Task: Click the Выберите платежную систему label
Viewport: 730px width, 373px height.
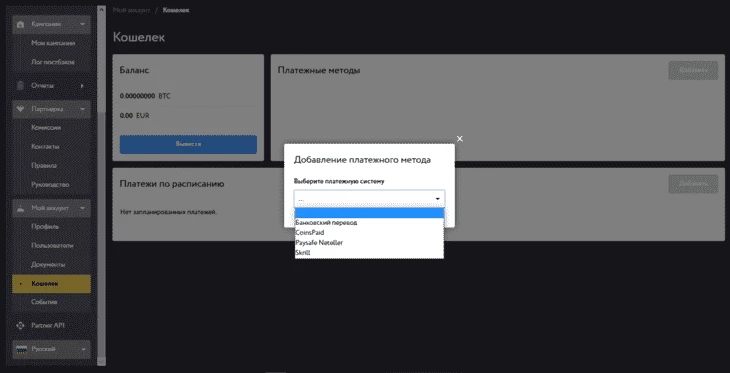Action: point(339,181)
